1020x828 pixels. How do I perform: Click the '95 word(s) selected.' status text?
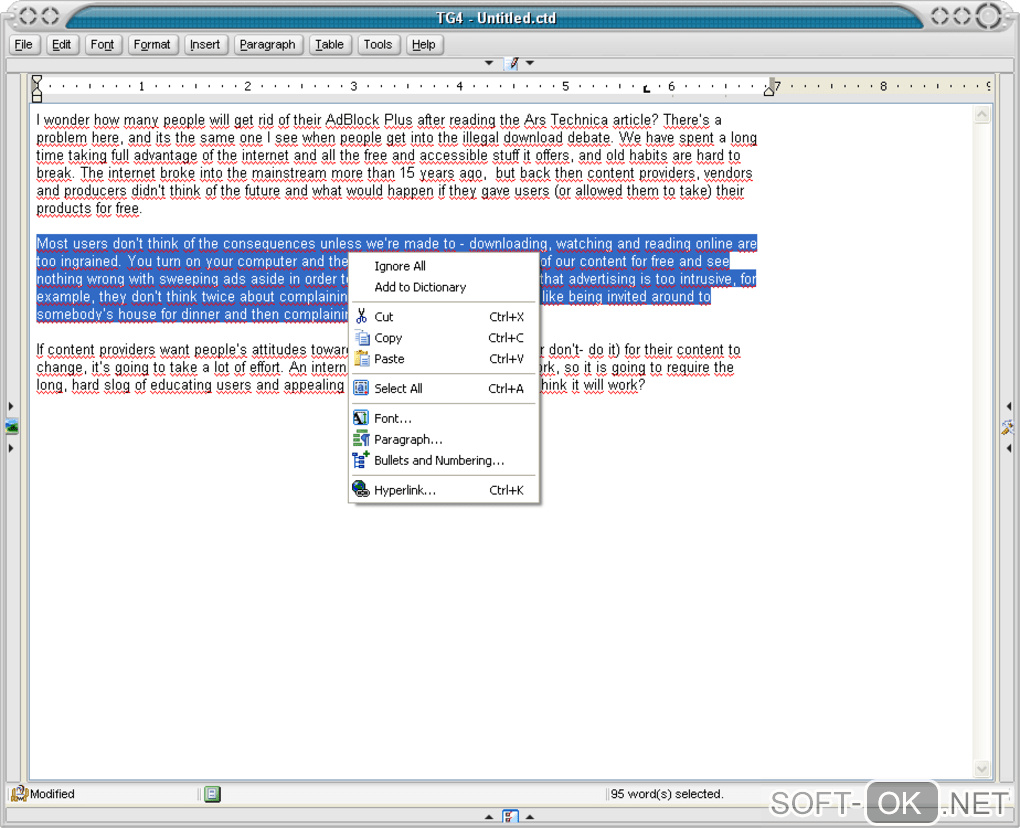(x=667, y=794)
